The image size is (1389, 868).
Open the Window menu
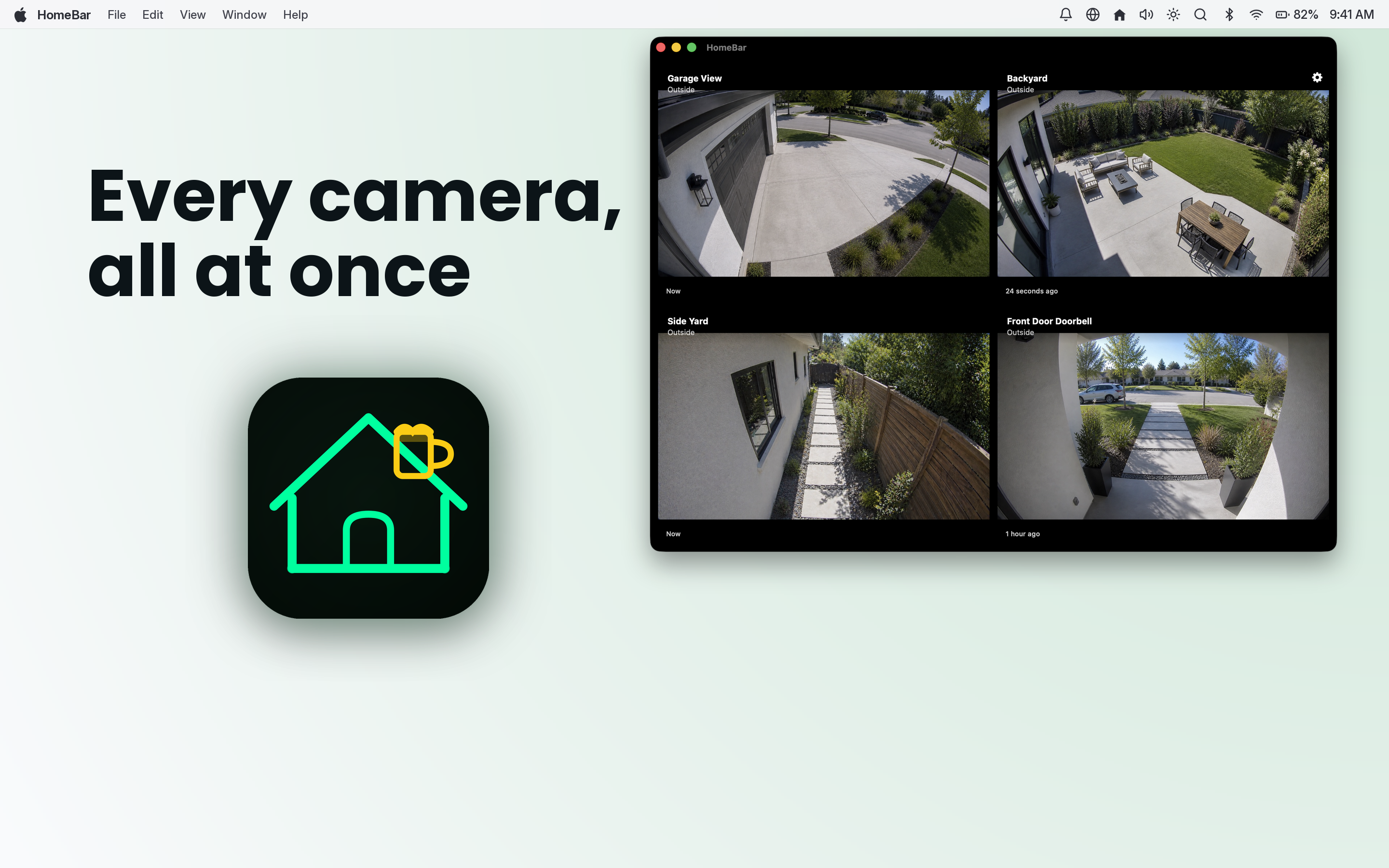tap(244, 14)
